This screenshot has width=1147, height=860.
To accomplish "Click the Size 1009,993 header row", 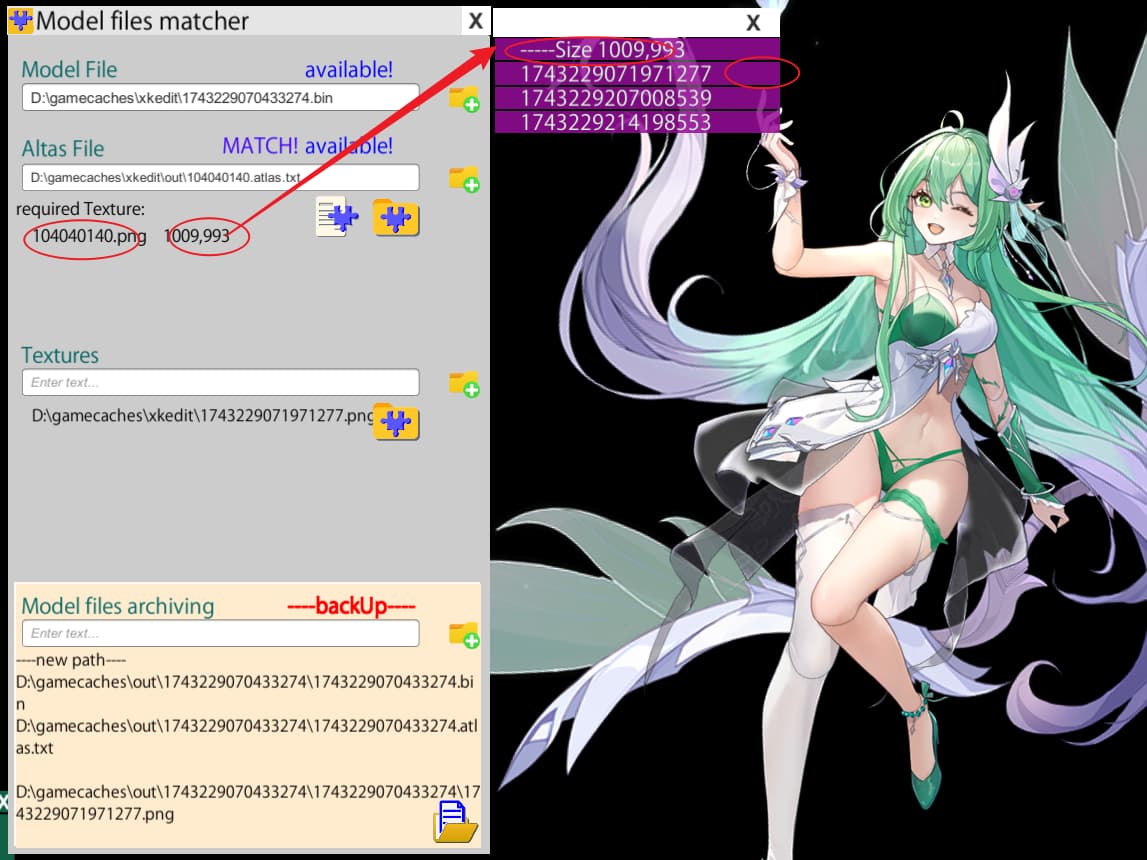I will (636, 50).
